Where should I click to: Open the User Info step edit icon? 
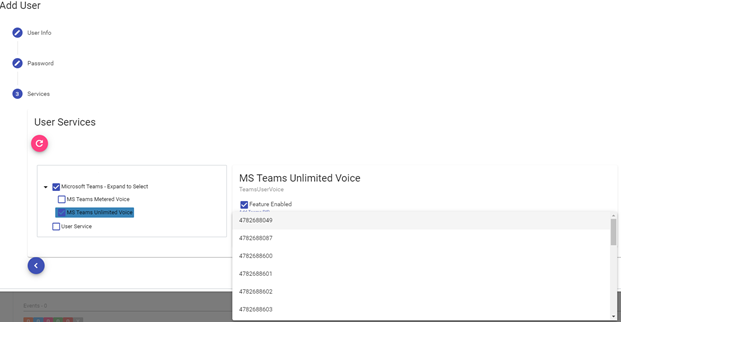[x=17, y=33]
